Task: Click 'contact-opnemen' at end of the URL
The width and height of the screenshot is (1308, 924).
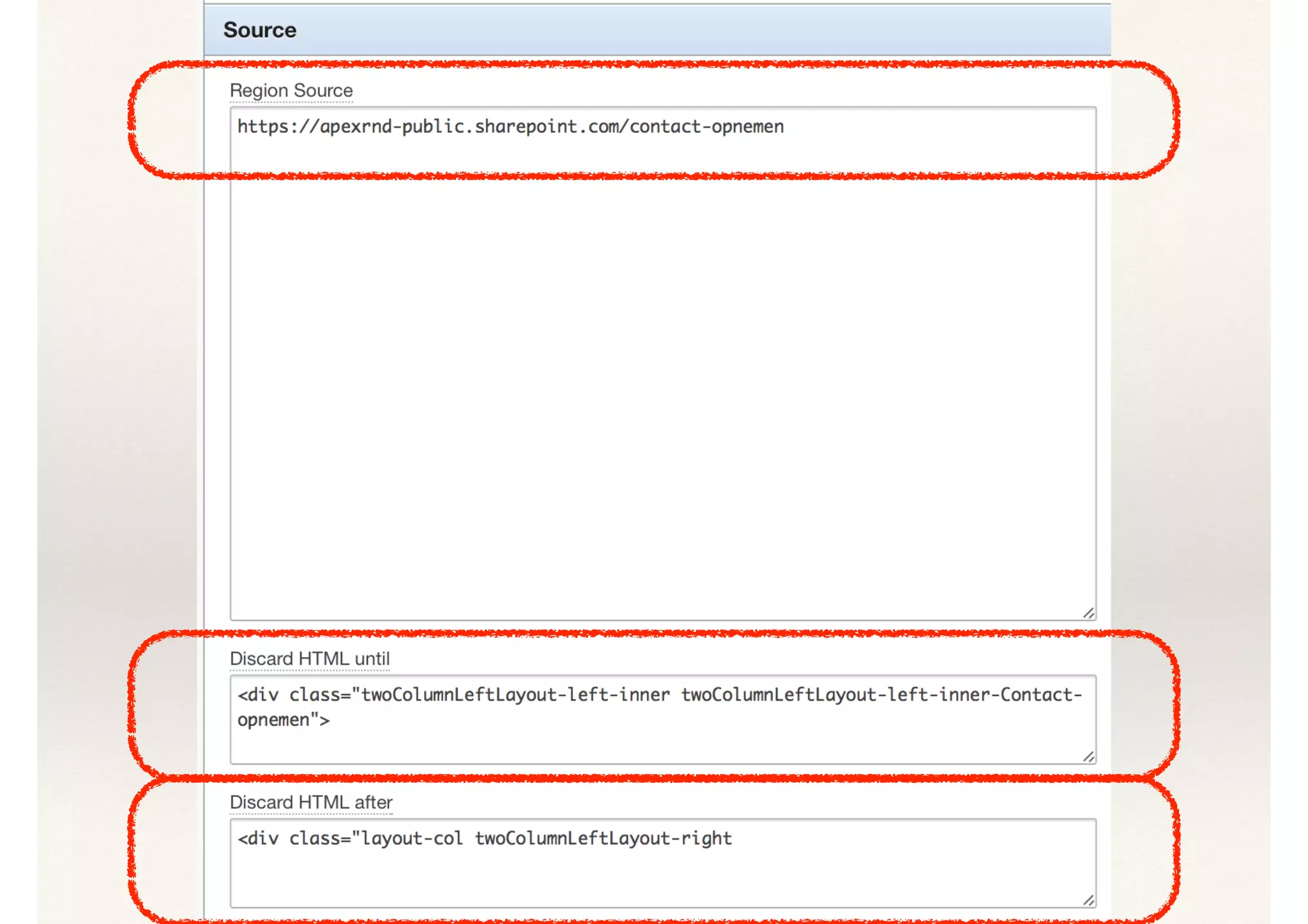Action: [706, 126]
